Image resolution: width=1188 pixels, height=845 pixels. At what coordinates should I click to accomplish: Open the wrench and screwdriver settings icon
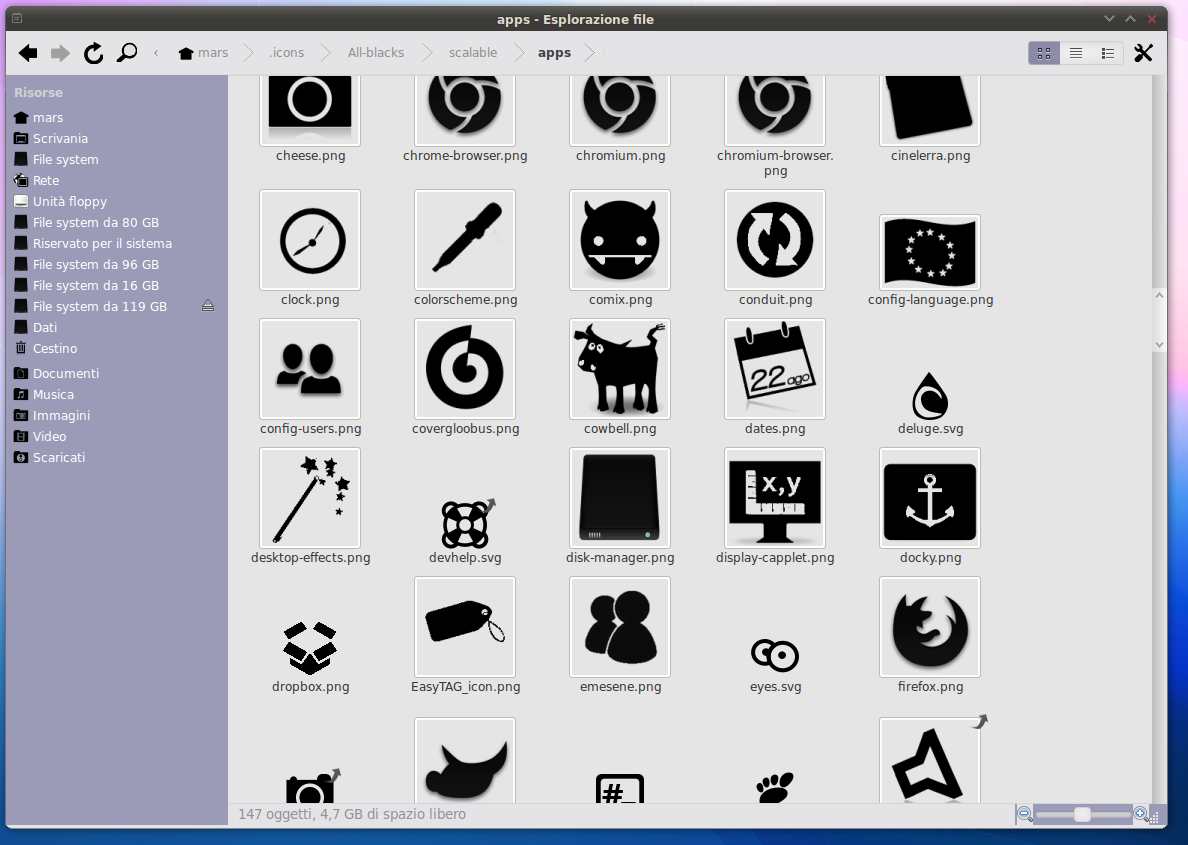coord(1143,53)
